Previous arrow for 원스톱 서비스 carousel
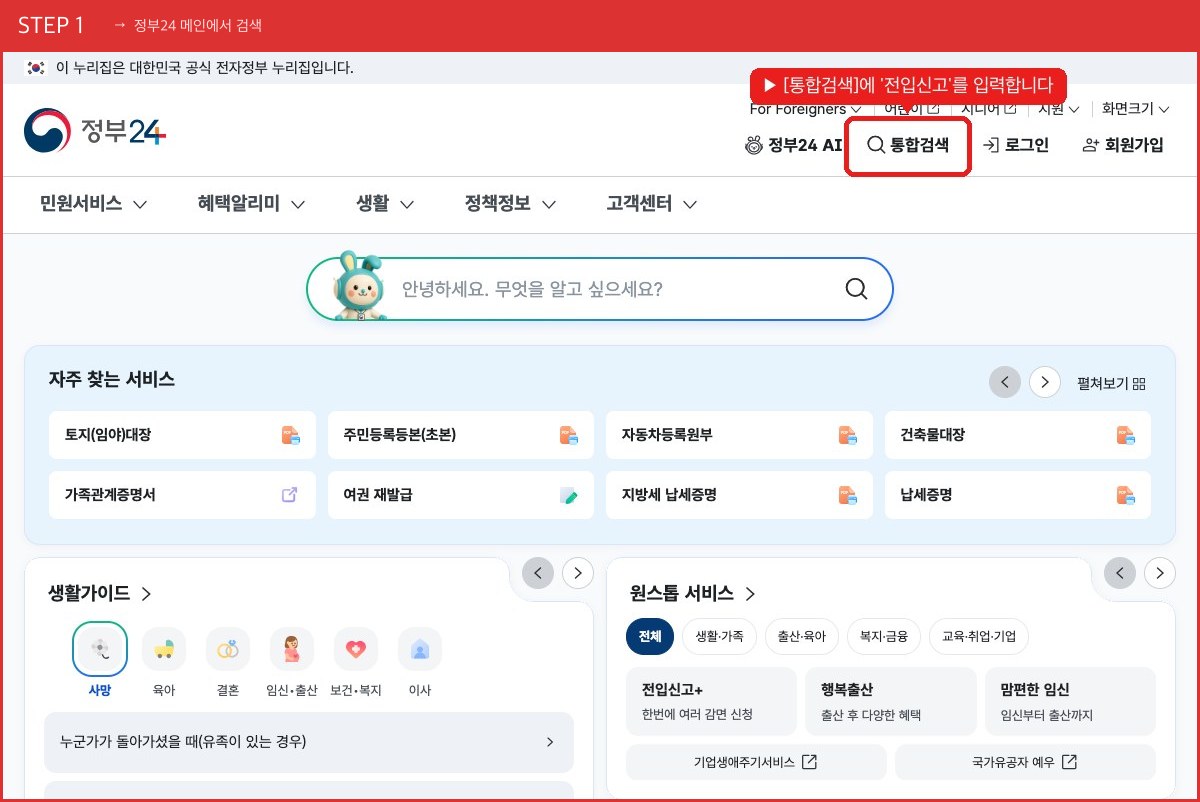Image resolution: width=1200 pixels, height=802 pixels. [x=1120, y=573]
